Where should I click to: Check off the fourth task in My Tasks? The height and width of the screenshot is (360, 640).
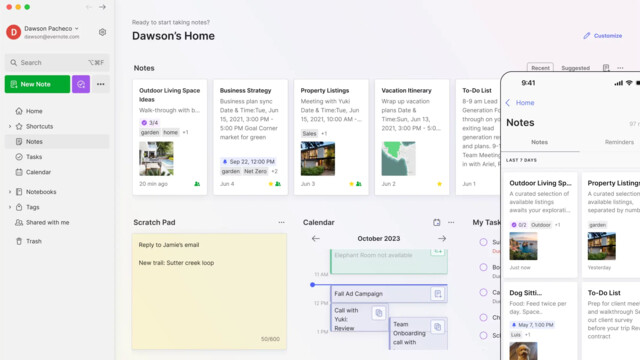tap(483, 317)
